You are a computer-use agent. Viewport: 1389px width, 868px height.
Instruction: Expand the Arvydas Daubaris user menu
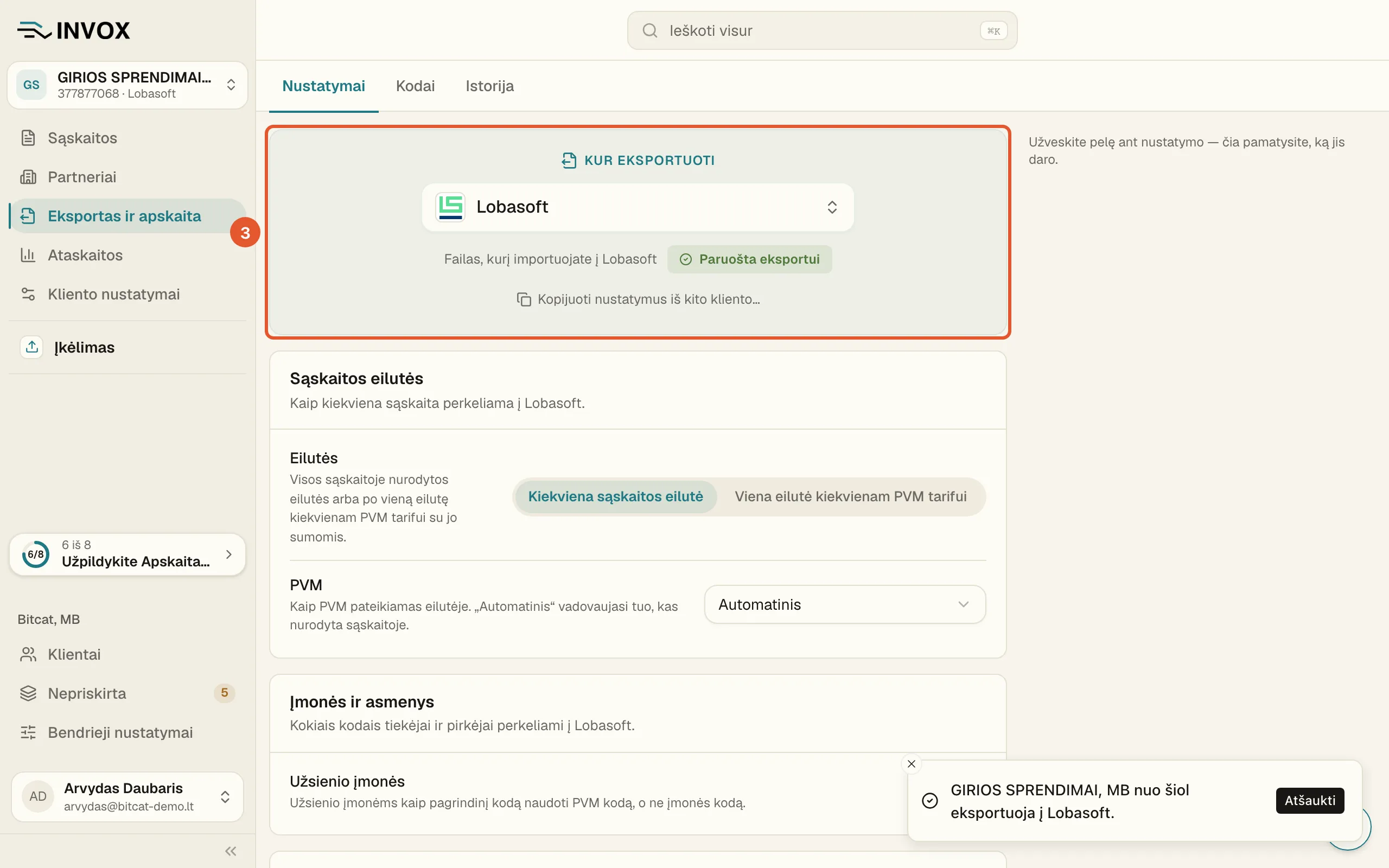[x=128, y=797]
